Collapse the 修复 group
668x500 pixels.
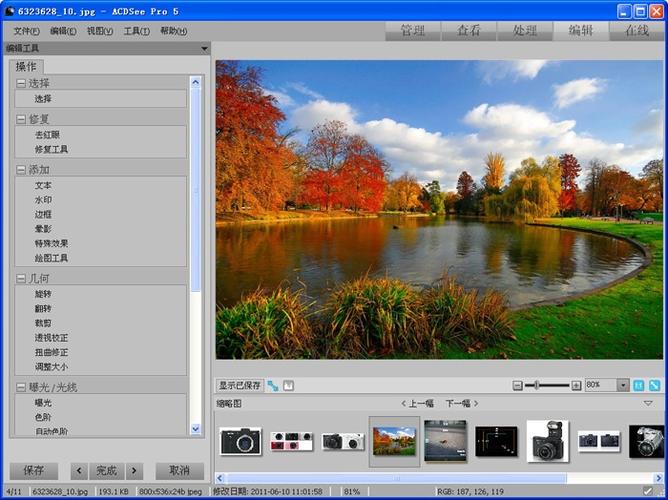(21, 119)
